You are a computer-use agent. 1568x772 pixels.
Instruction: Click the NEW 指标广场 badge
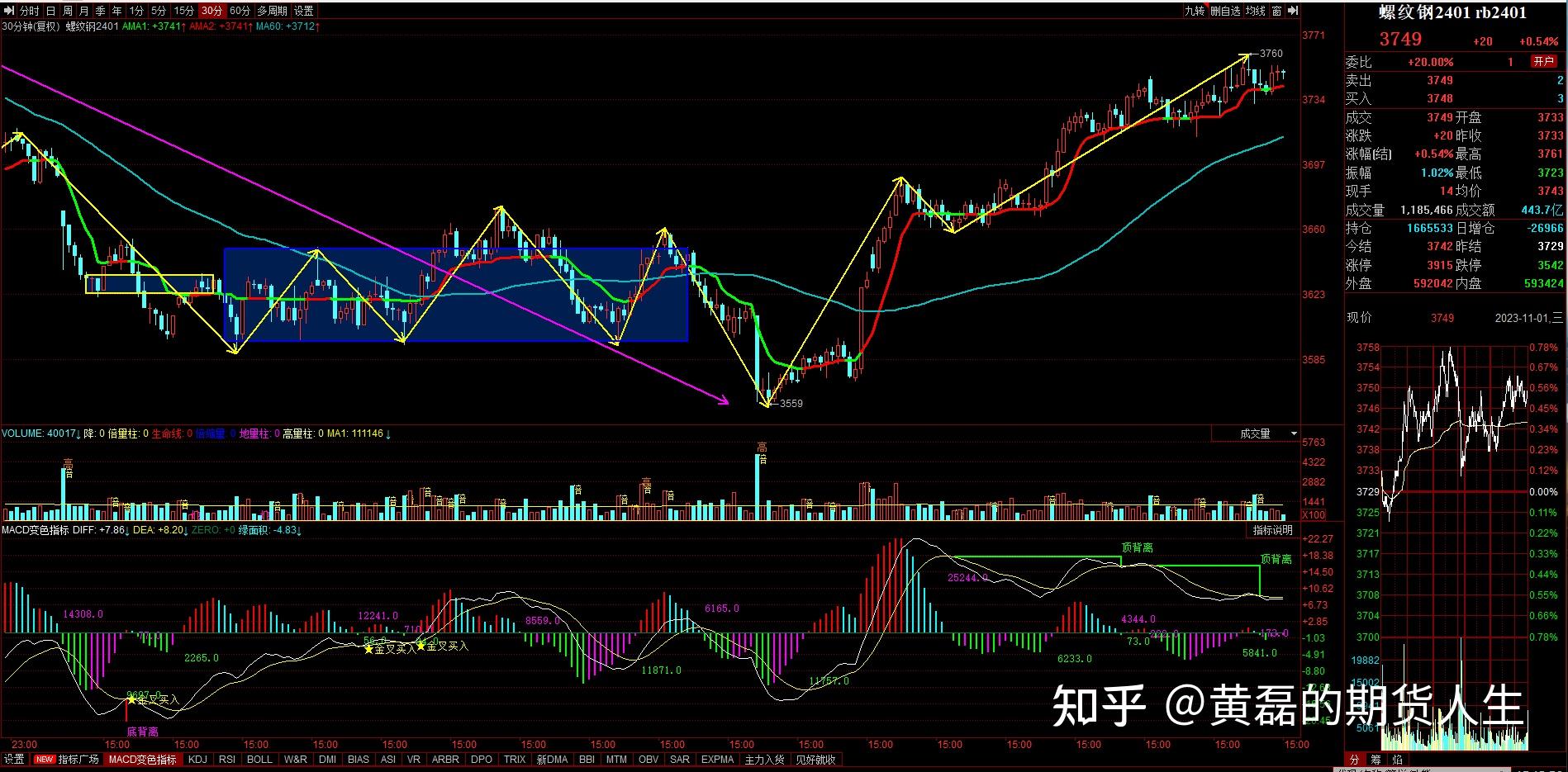(x=44, y=759)
